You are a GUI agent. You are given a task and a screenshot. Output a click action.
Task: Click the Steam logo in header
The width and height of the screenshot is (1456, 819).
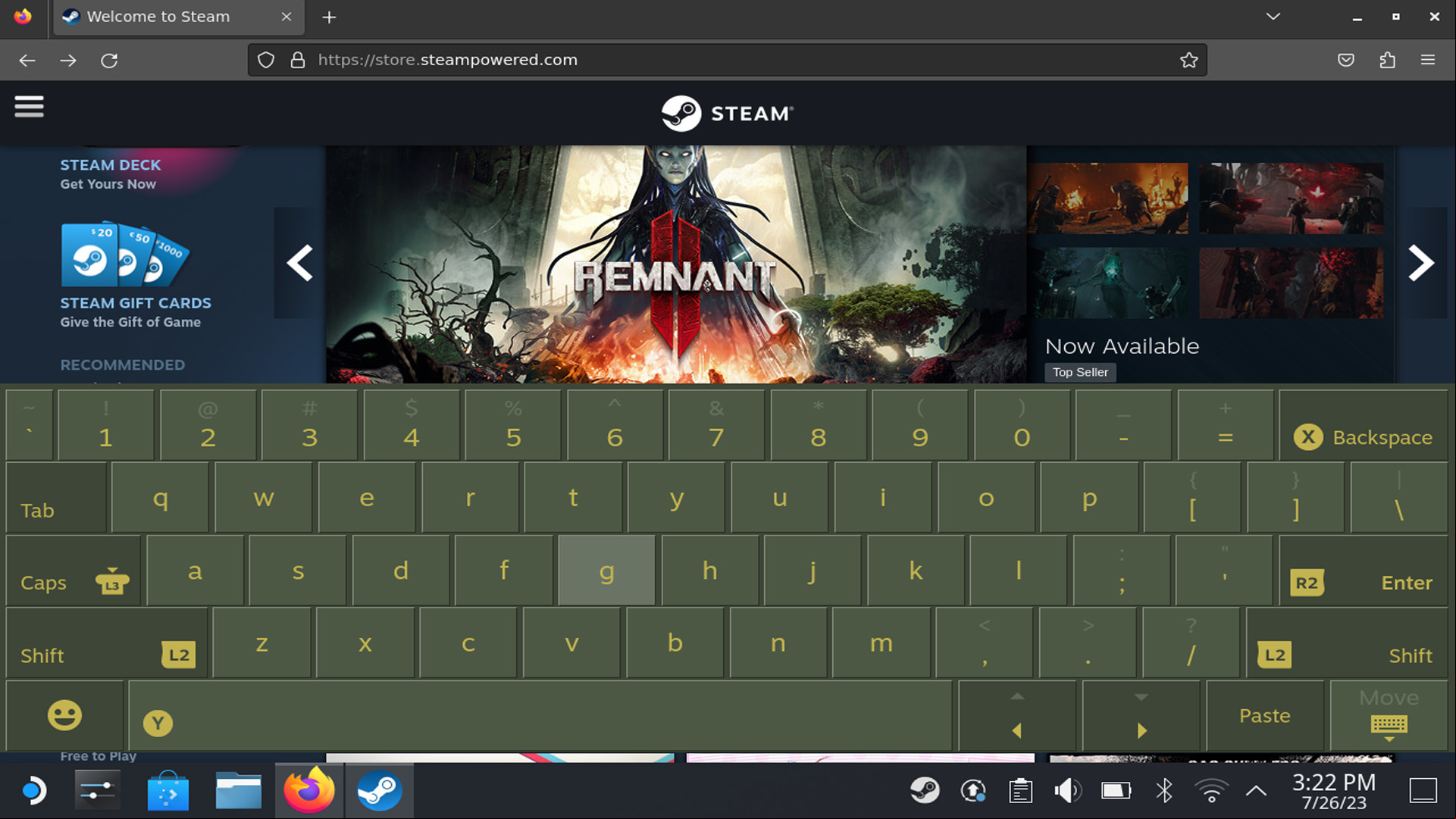[727, 114]
